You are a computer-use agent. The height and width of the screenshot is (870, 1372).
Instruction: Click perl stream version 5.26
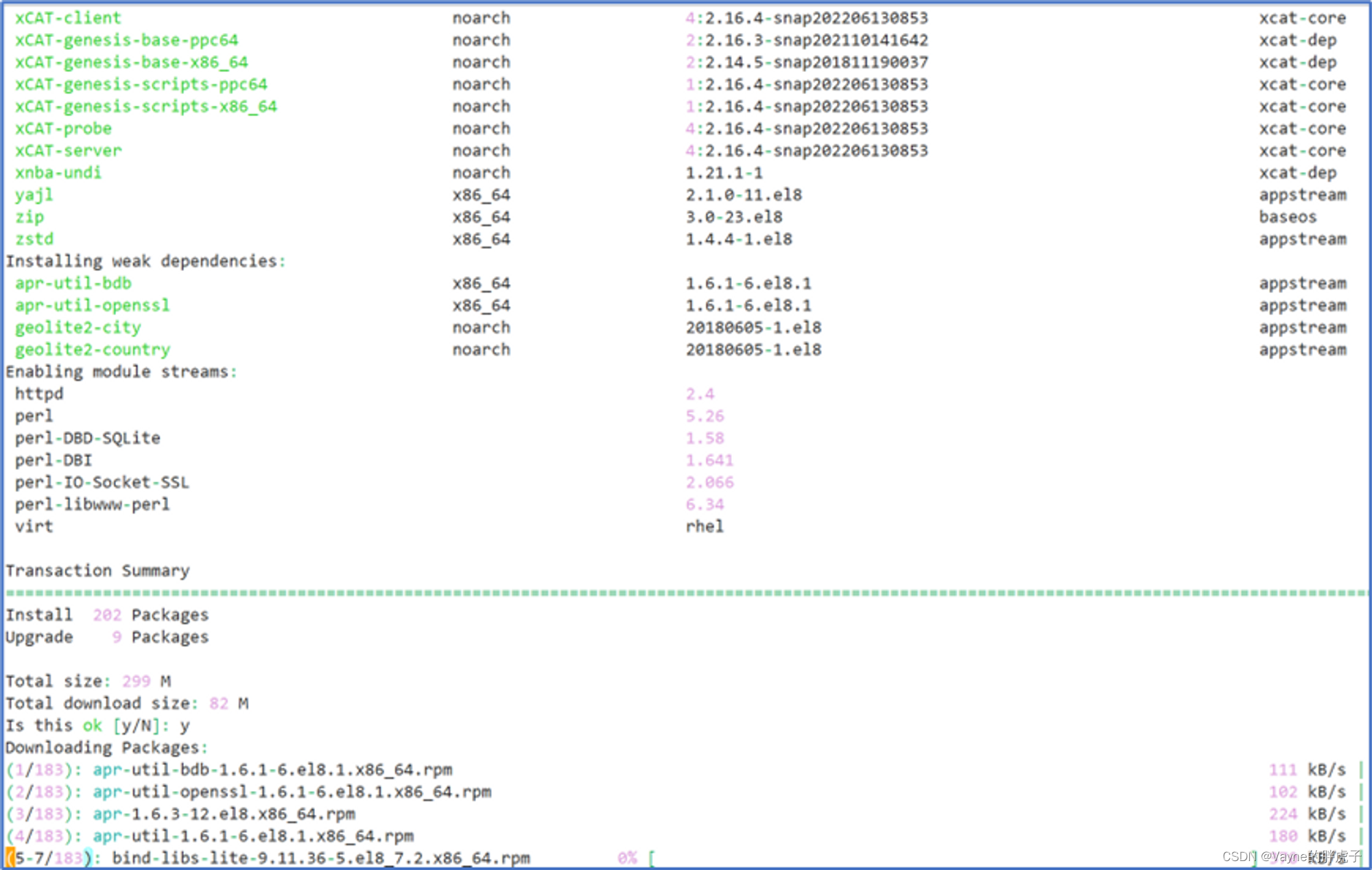(705, 416)
